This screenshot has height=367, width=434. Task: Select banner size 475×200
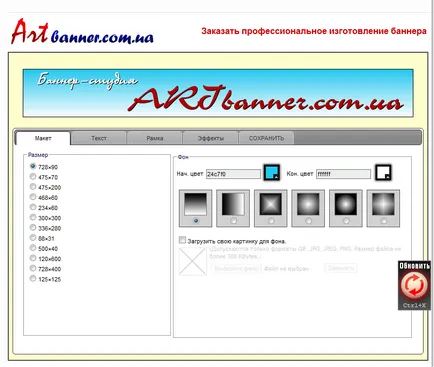(33, 186)
